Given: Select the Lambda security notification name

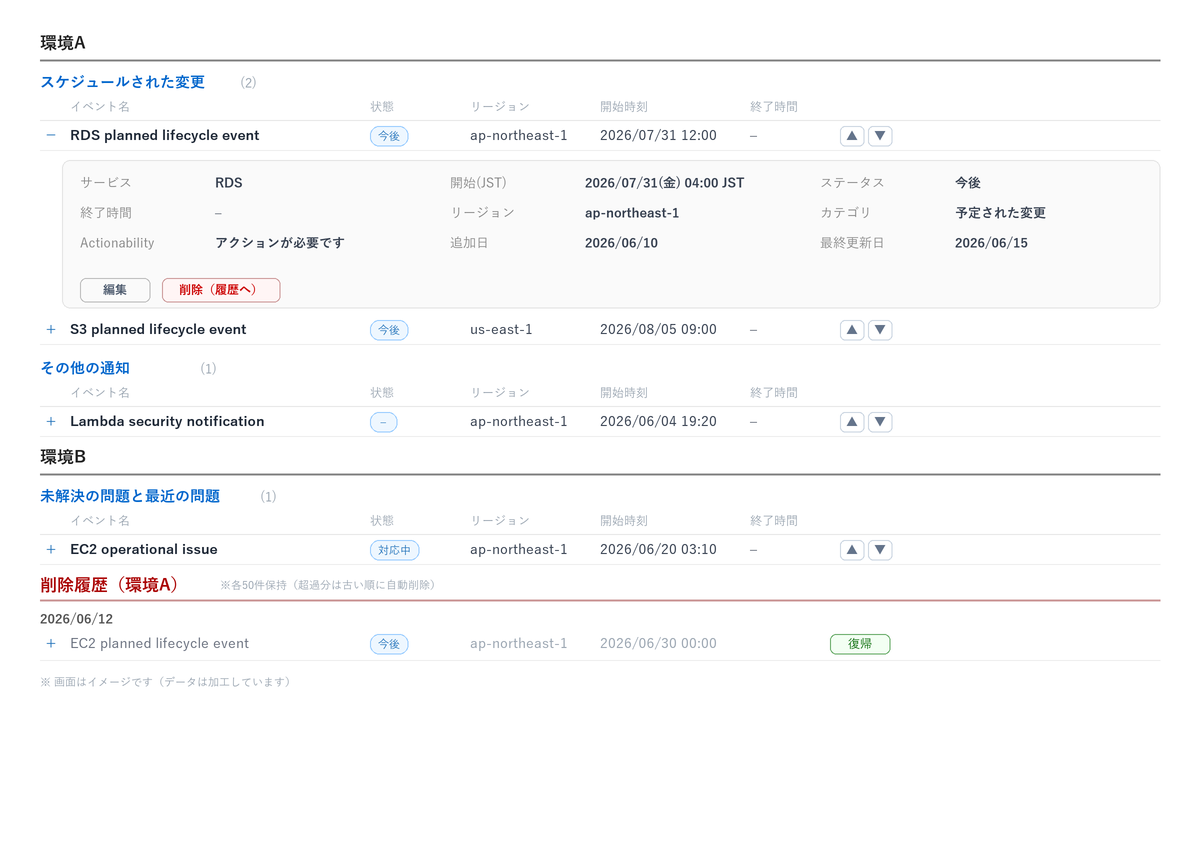Looking at the screenshot, I should point(167,421).
